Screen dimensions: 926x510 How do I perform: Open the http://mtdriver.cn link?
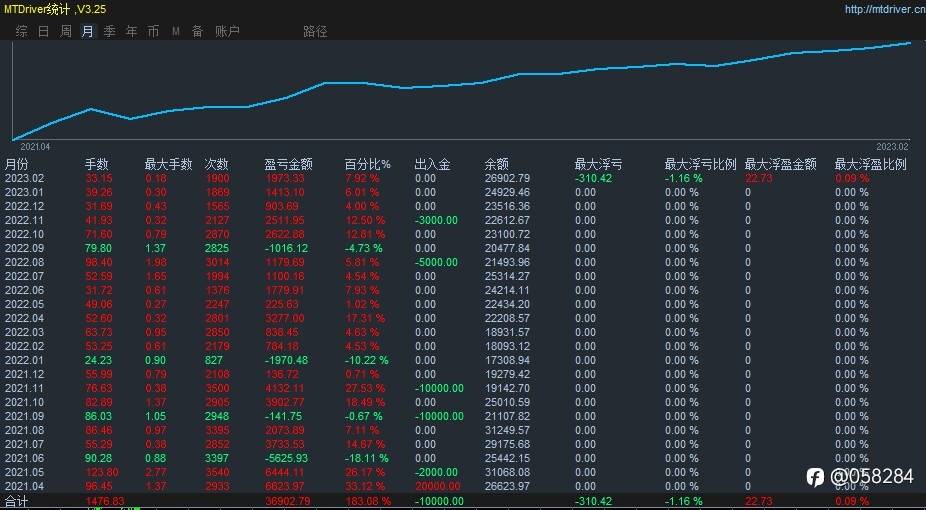coord(885,9)
